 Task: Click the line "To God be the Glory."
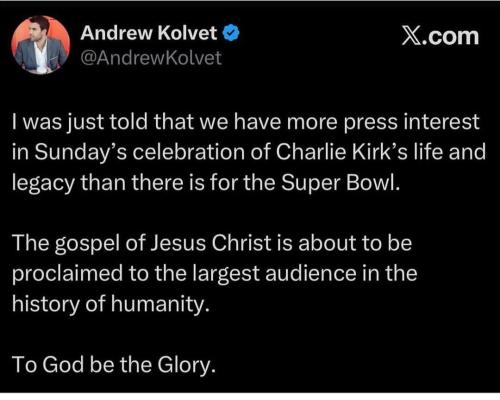(x=114, y=365)
